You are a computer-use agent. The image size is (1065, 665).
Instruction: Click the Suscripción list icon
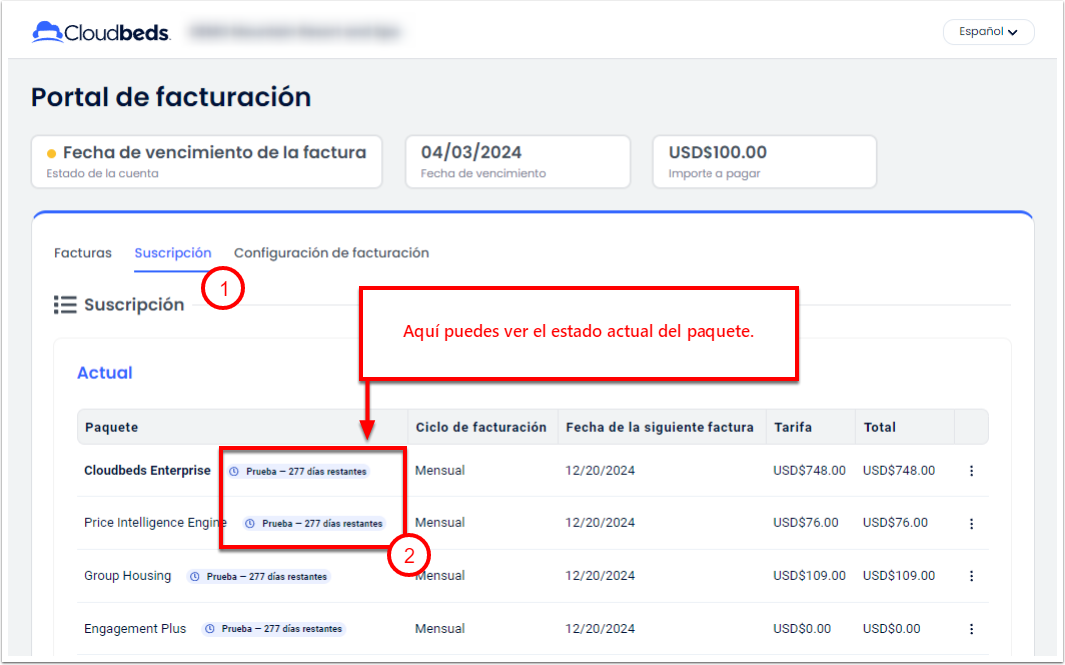(65, 305)
